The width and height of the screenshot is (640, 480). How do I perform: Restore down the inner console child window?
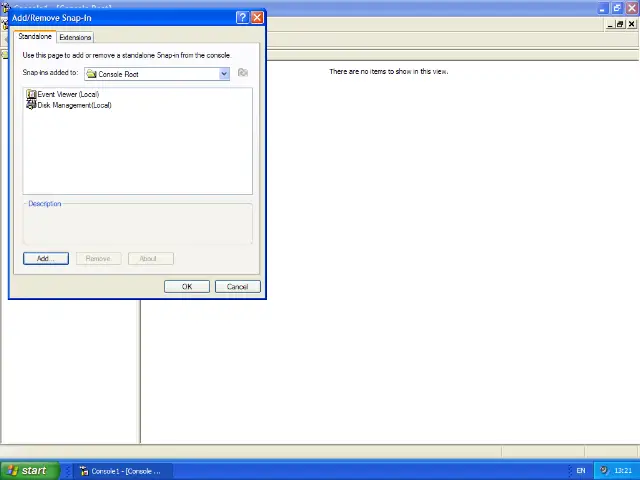pyautogui.click(x=620, y=24)
